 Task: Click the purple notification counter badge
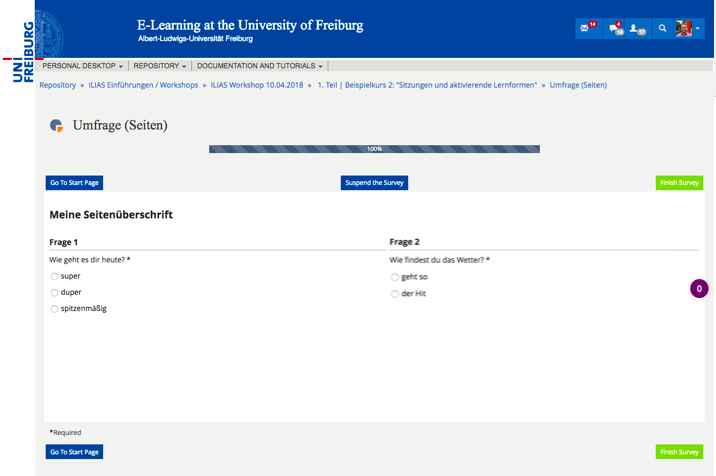point(700,289)
